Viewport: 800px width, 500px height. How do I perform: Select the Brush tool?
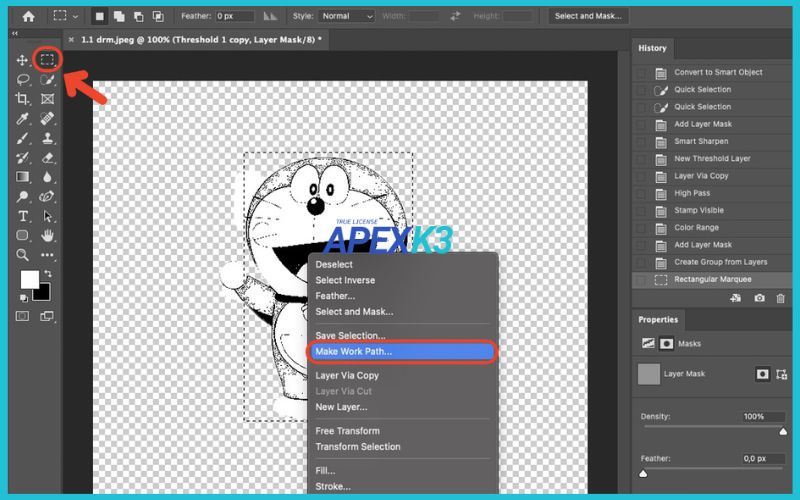click(x=22, y=138)
